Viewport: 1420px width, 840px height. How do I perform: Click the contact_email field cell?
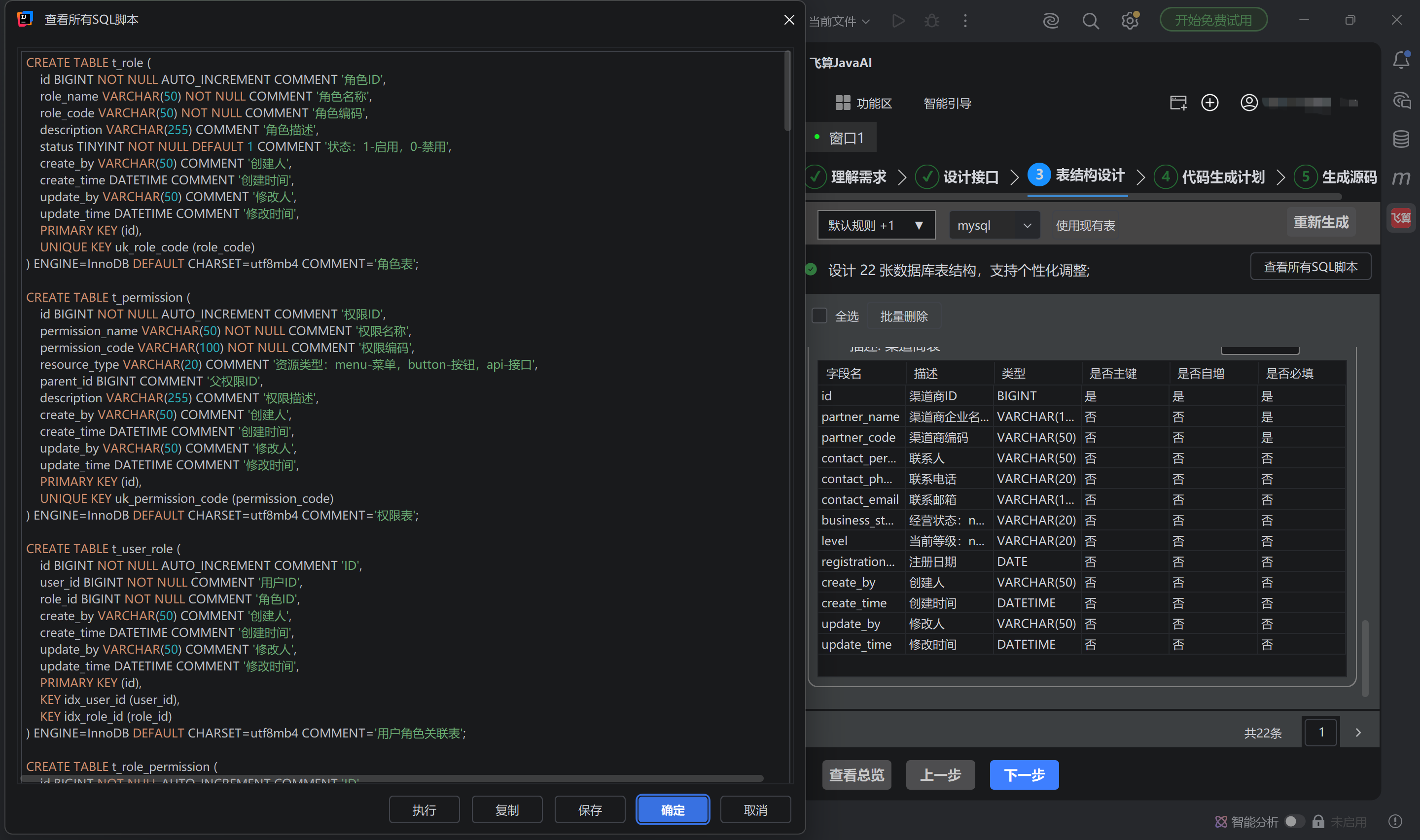861,499
